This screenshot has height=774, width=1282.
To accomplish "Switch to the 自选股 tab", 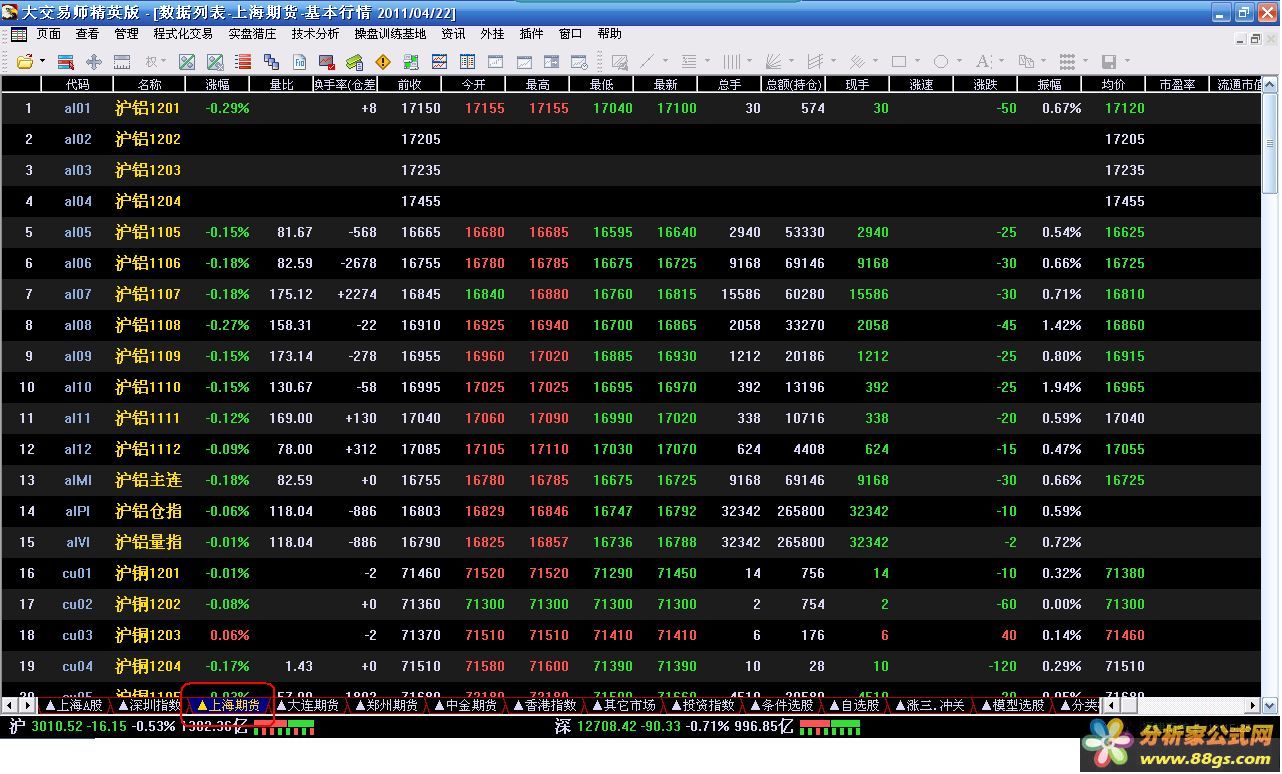I will pos(853,705).
